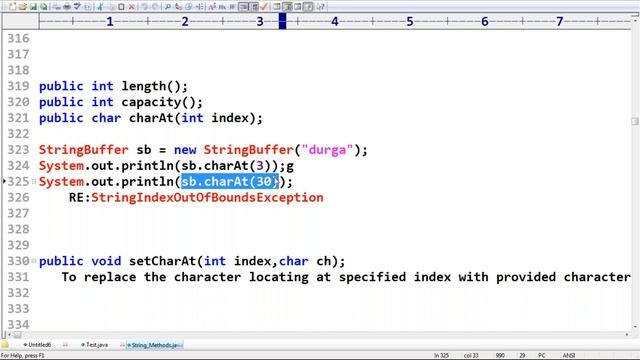Viewport: 640px width, 360px height.
Task: Click the Find magnifier icon
Action: pos(167,7)
